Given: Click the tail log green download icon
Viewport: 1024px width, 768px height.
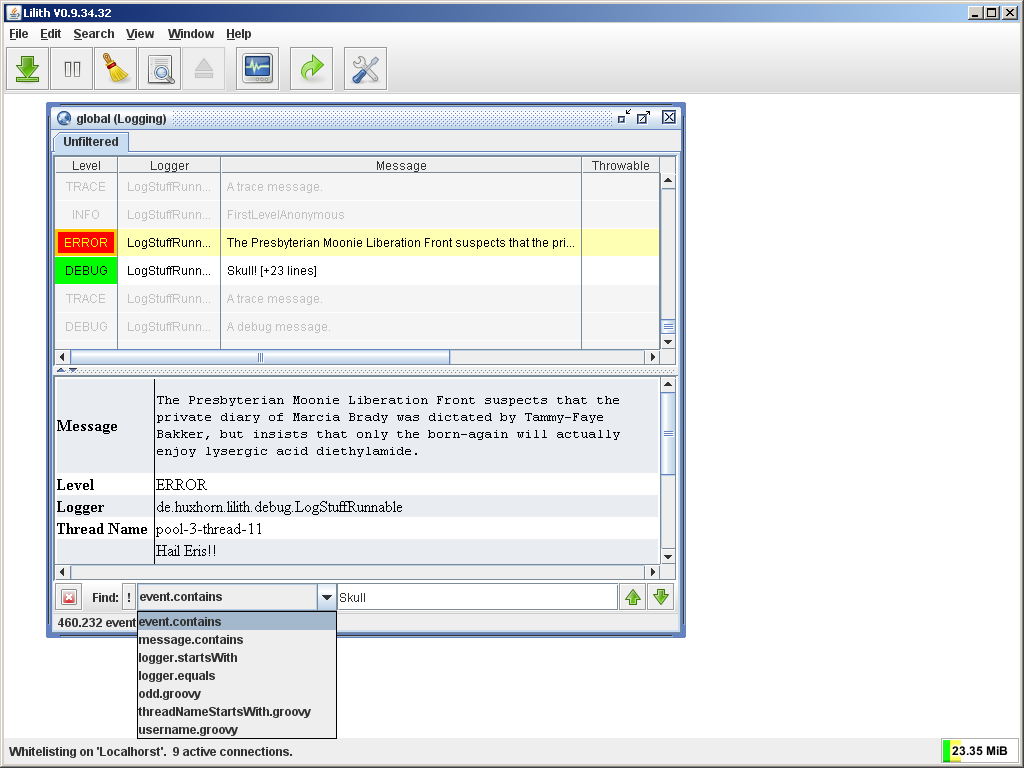Looking at the screenshot, I should [x=26, y=68].
